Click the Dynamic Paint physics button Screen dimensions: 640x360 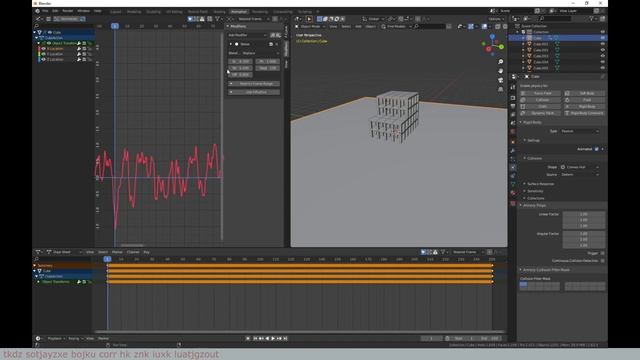click(540, 113)
